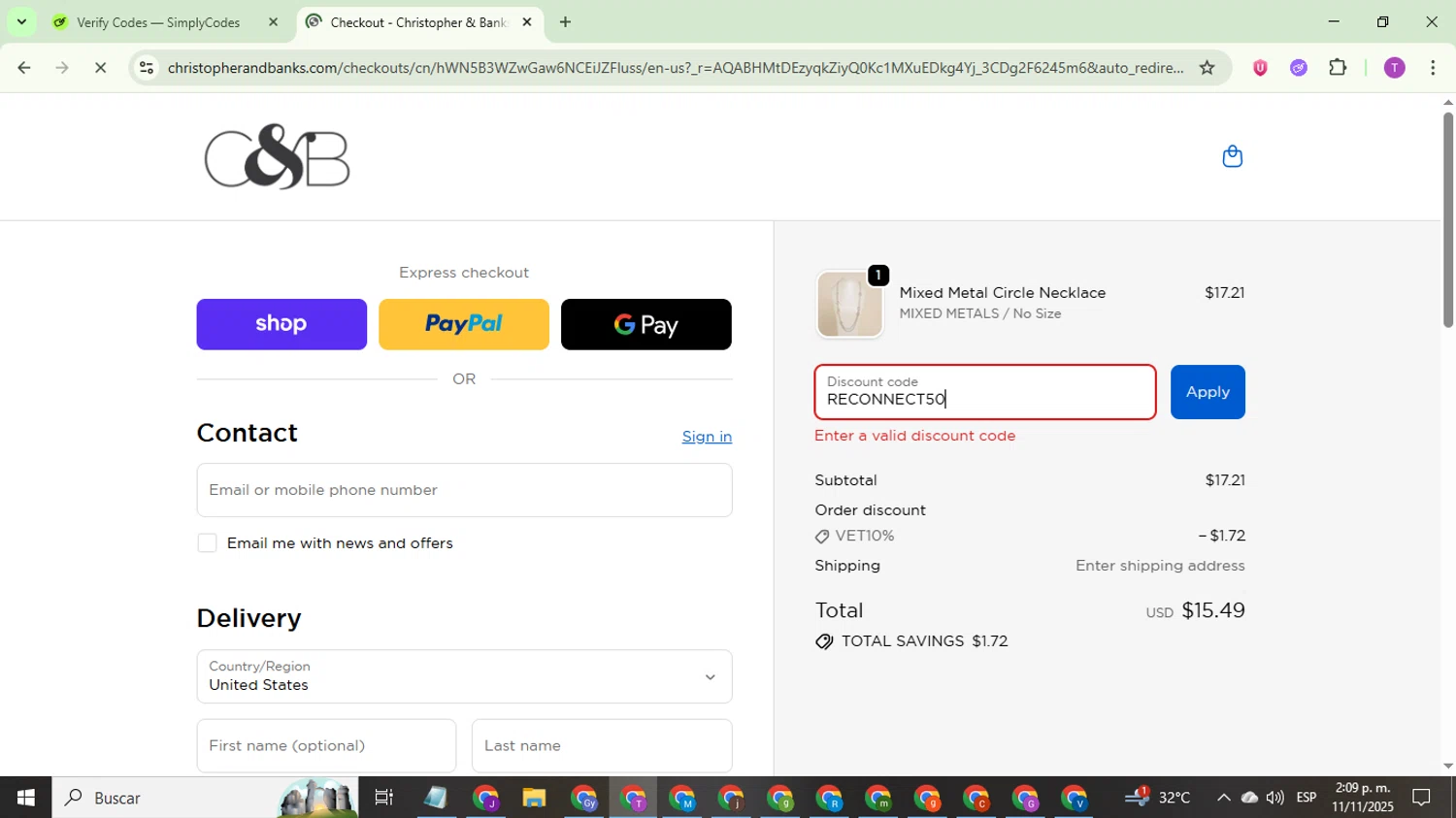Open the Chrome profile avatar
The image size is (1456, 818).
tap(1394, 68)
